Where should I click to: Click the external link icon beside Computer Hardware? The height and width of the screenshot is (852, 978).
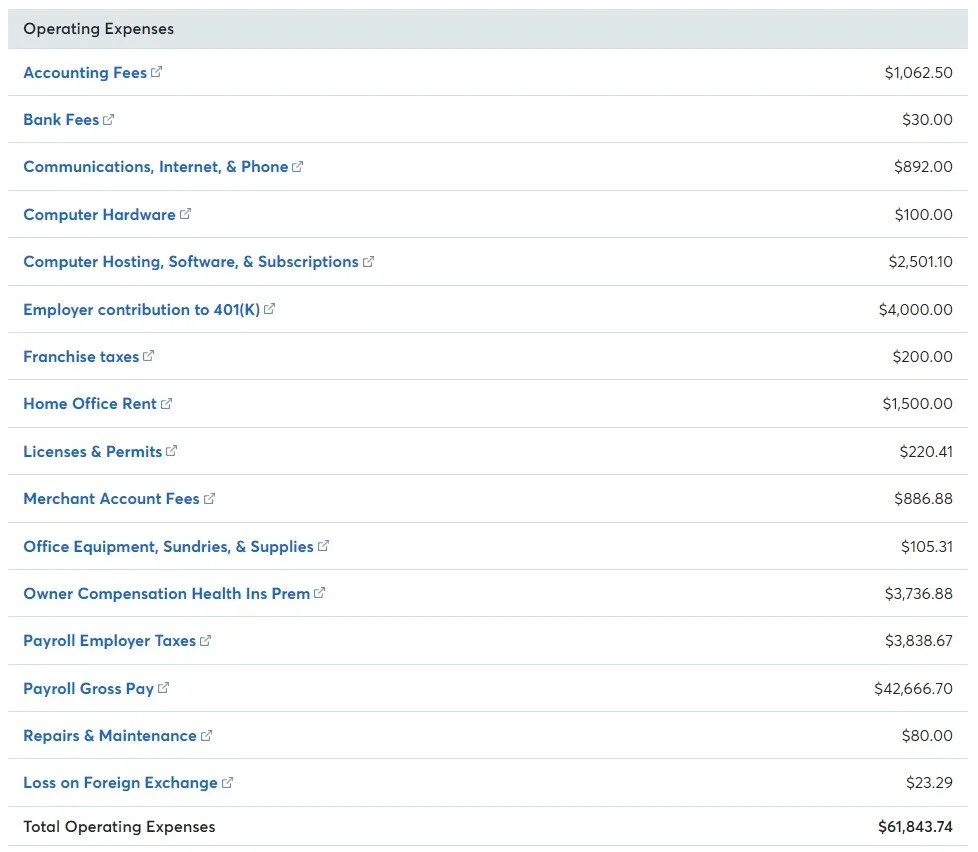coord(185,214)
